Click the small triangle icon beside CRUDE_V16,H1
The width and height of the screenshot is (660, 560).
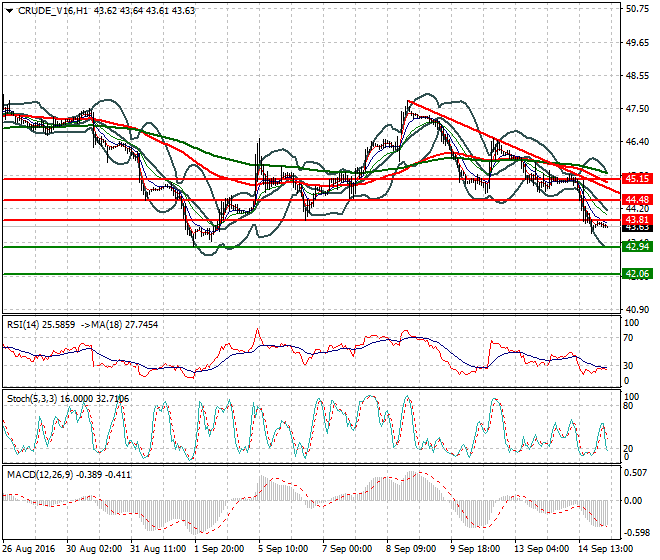click(x=8, y=10)
